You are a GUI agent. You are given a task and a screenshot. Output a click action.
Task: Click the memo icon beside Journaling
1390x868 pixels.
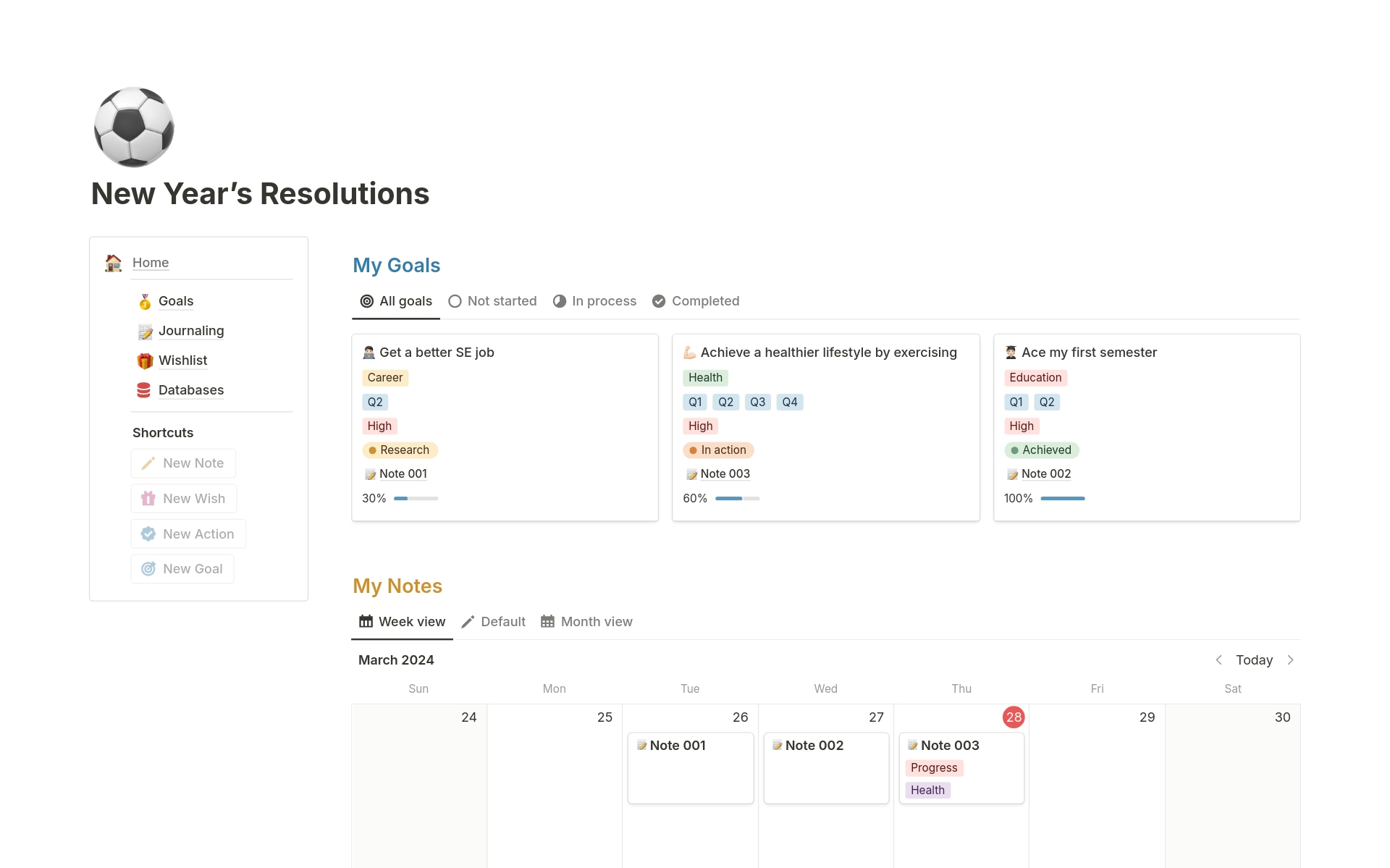coord(144,331)
